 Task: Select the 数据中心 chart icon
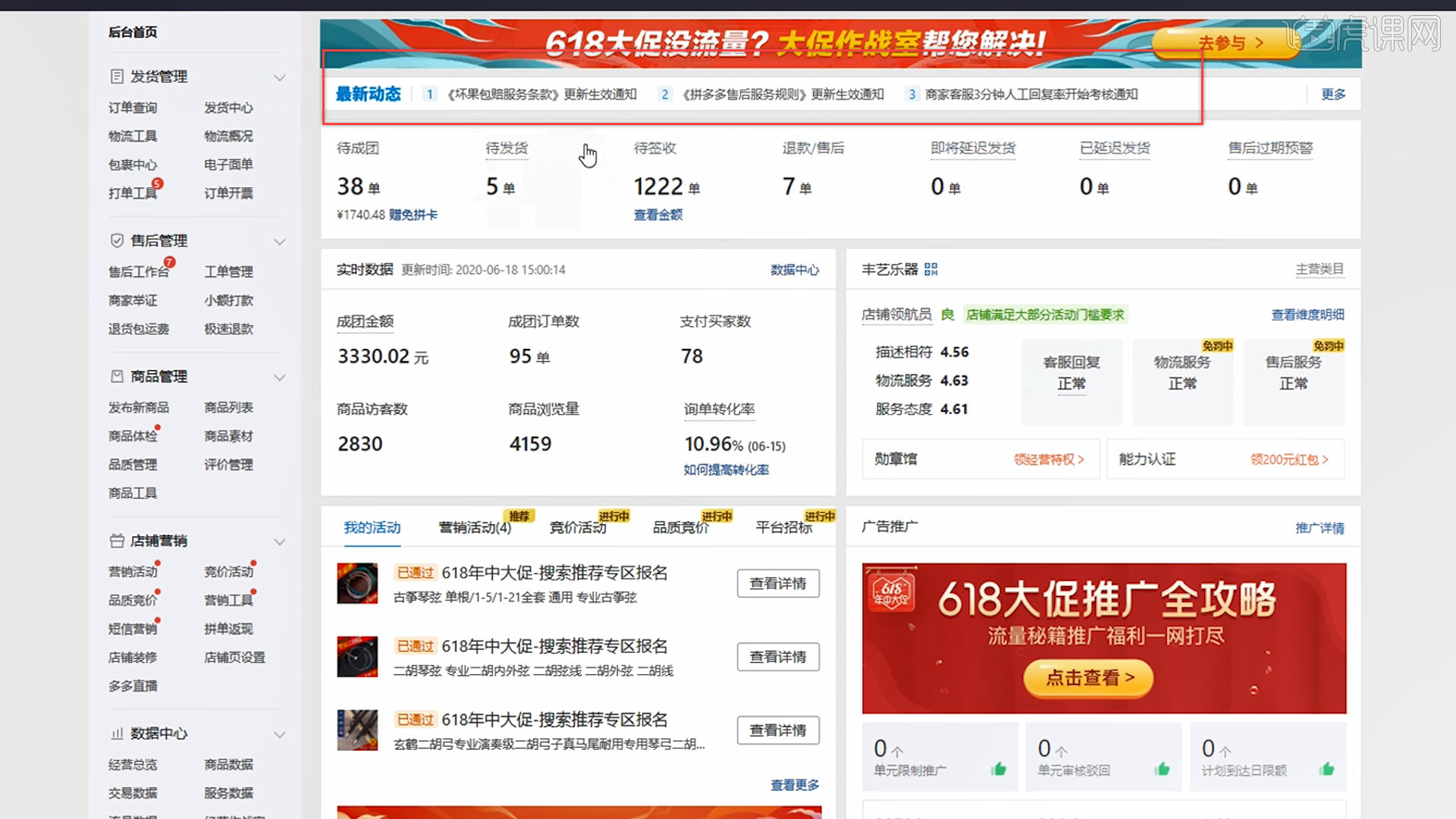[x=116, y=733]
